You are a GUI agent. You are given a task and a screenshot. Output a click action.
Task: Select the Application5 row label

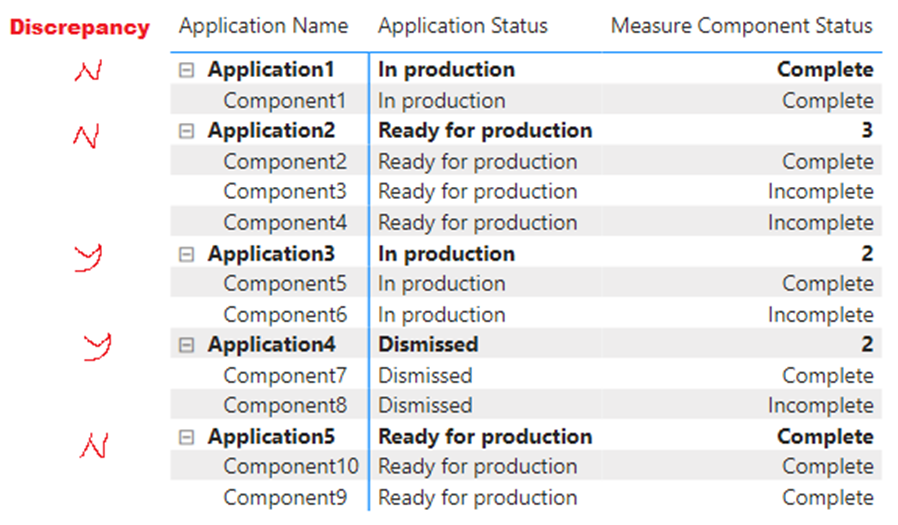click(271, 437)
